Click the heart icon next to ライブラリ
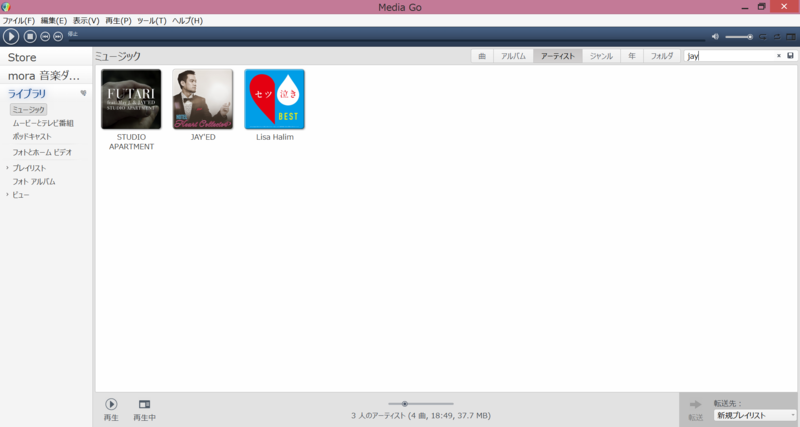Screen dimensions: 800x427 83,93
